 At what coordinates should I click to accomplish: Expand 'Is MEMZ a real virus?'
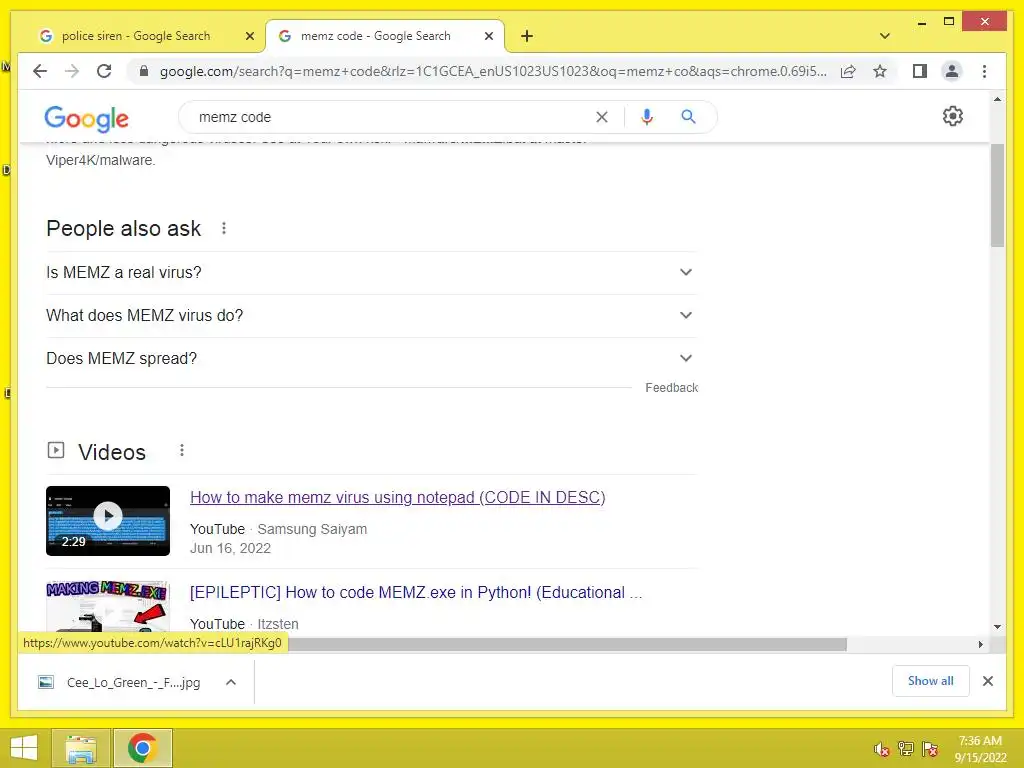tap(371, 272)
